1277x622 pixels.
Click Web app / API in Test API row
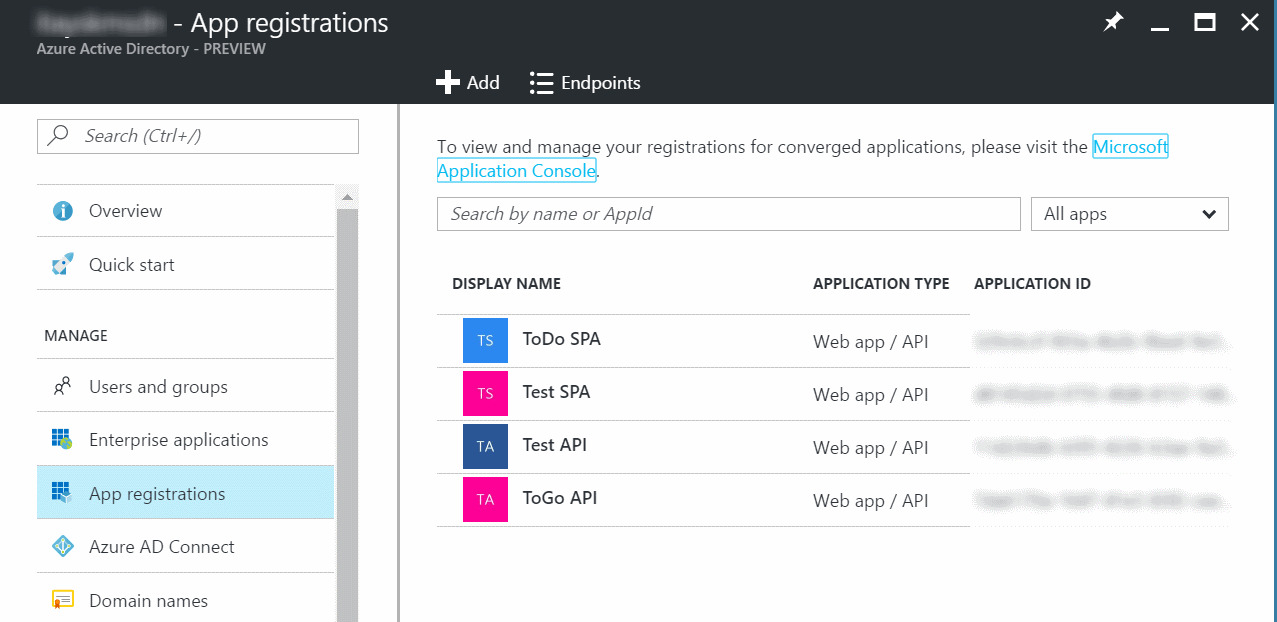point(871,448)
